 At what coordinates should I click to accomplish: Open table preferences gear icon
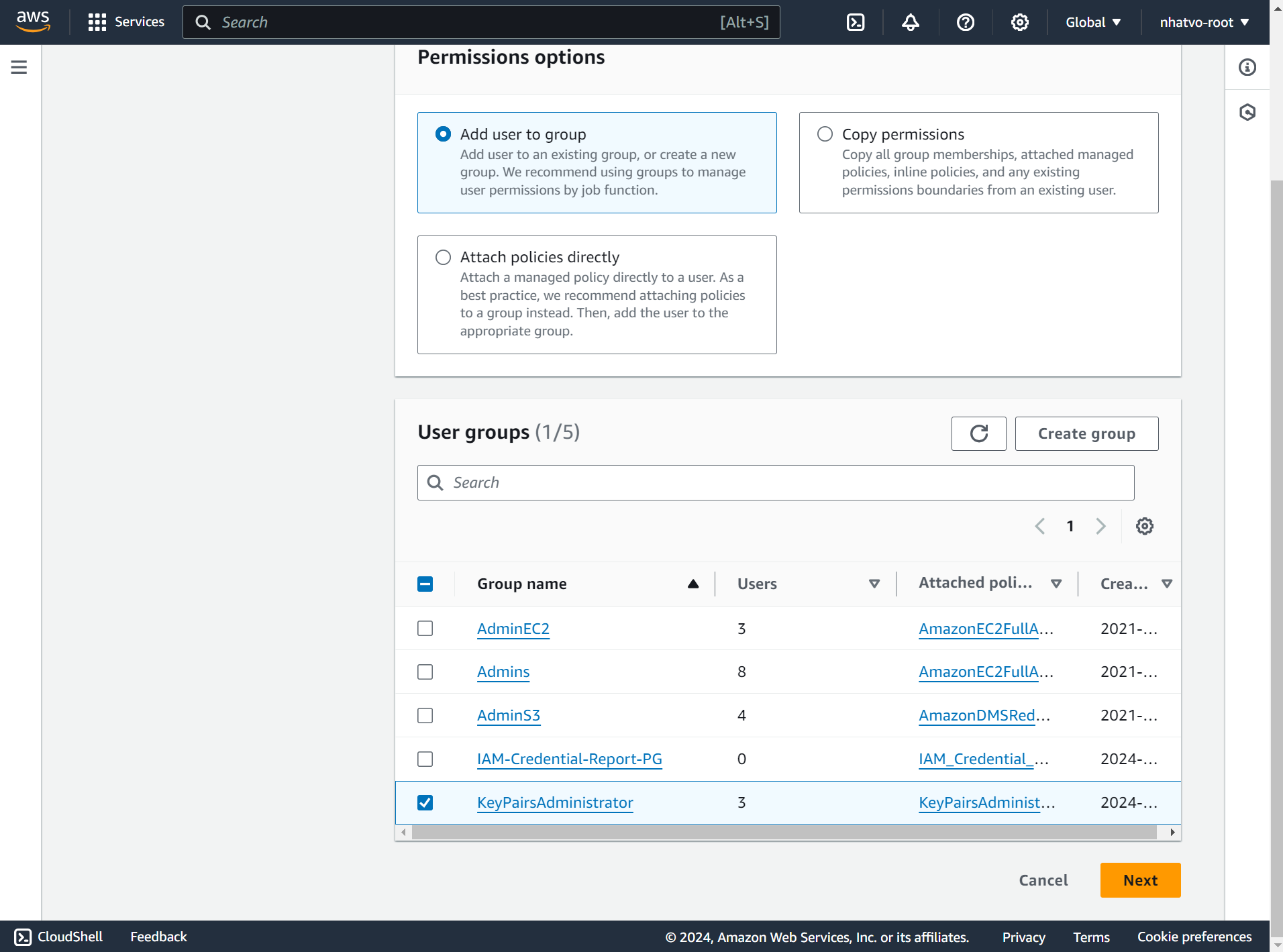point(1145,526)
